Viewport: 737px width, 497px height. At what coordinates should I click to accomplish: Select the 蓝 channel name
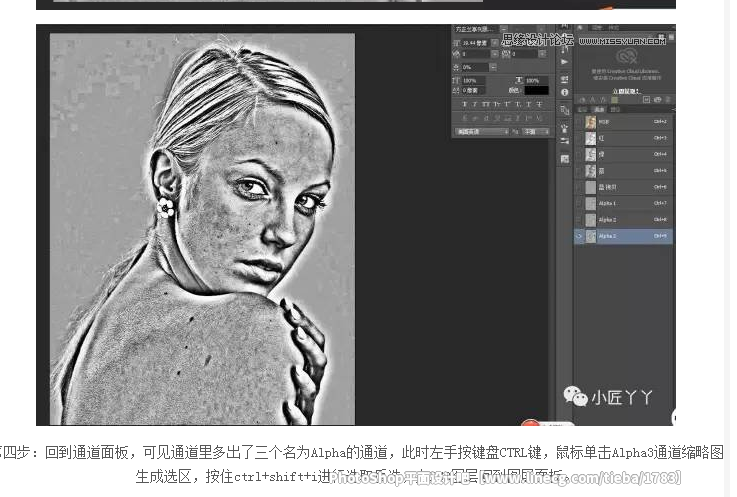(602, 171)
